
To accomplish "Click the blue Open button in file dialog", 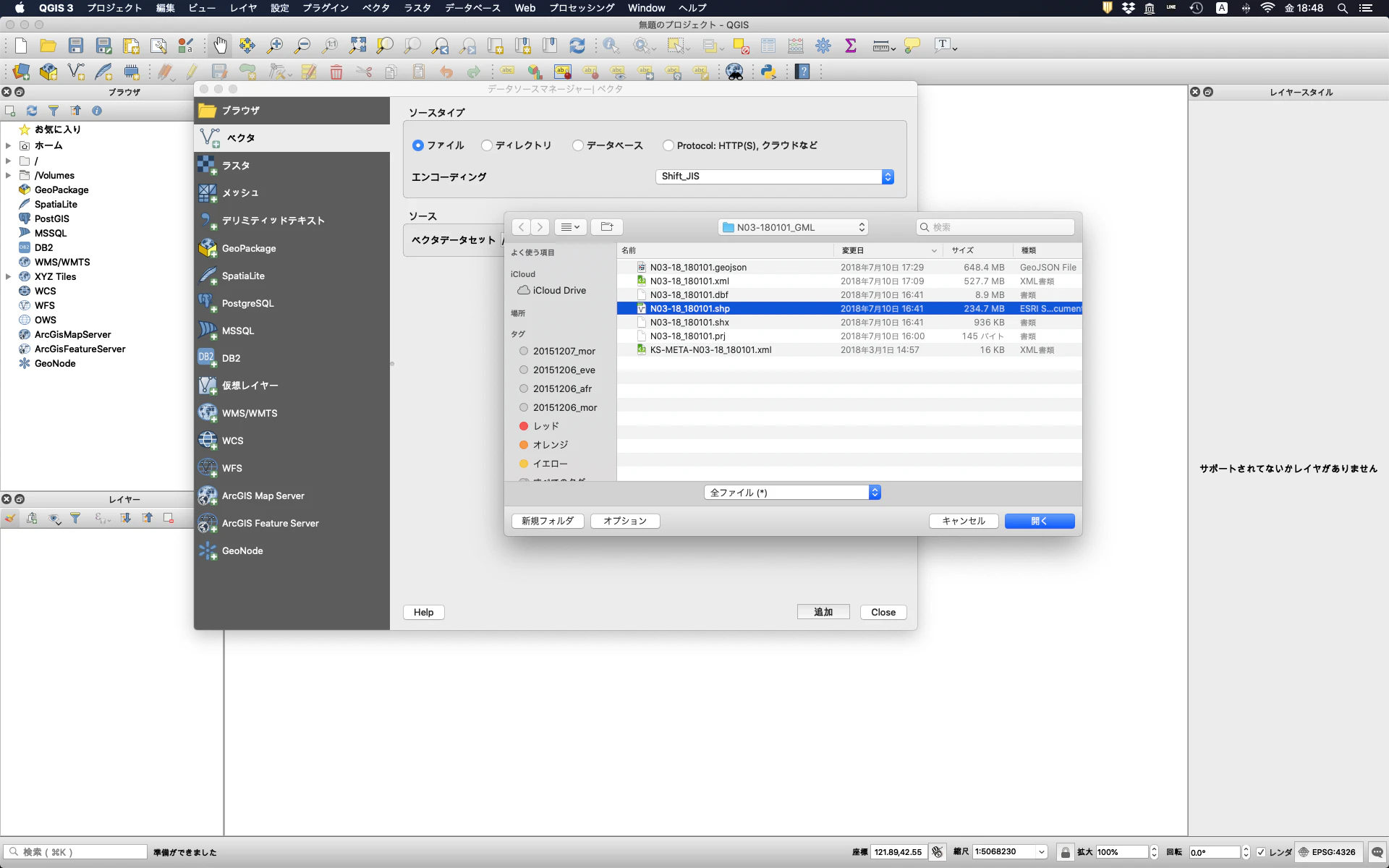I will [1039, 521].
